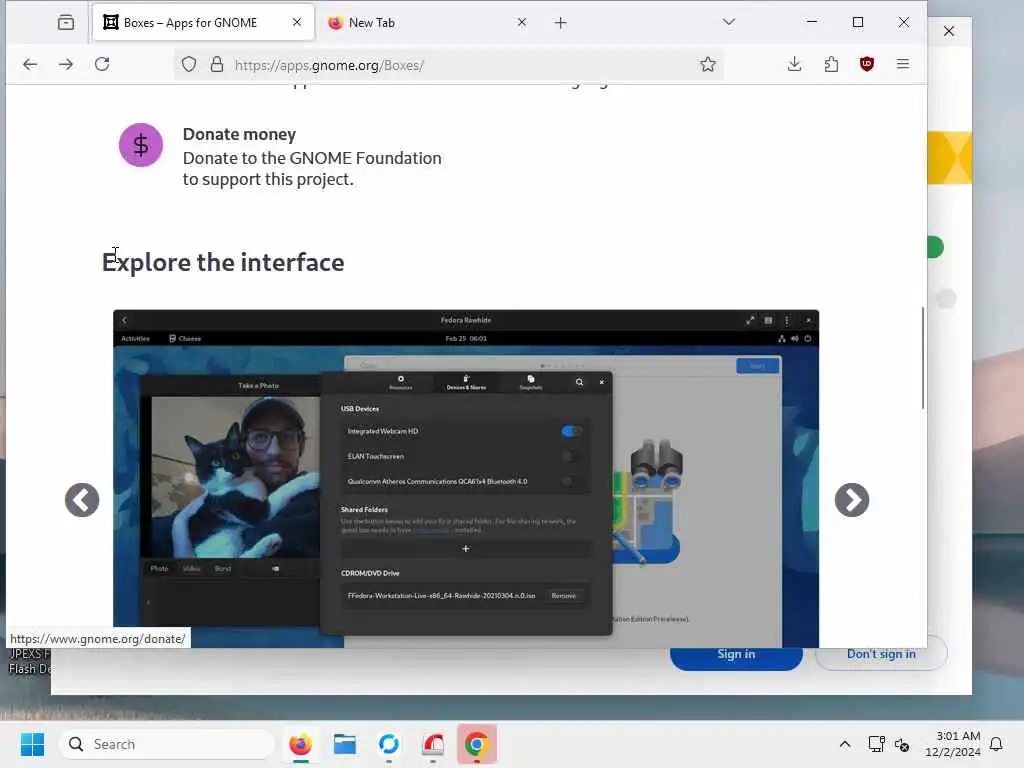Open a new browser tab with plus
Image resolution: width=1024 pixels, height=768 pixels.
coord(560,23)
